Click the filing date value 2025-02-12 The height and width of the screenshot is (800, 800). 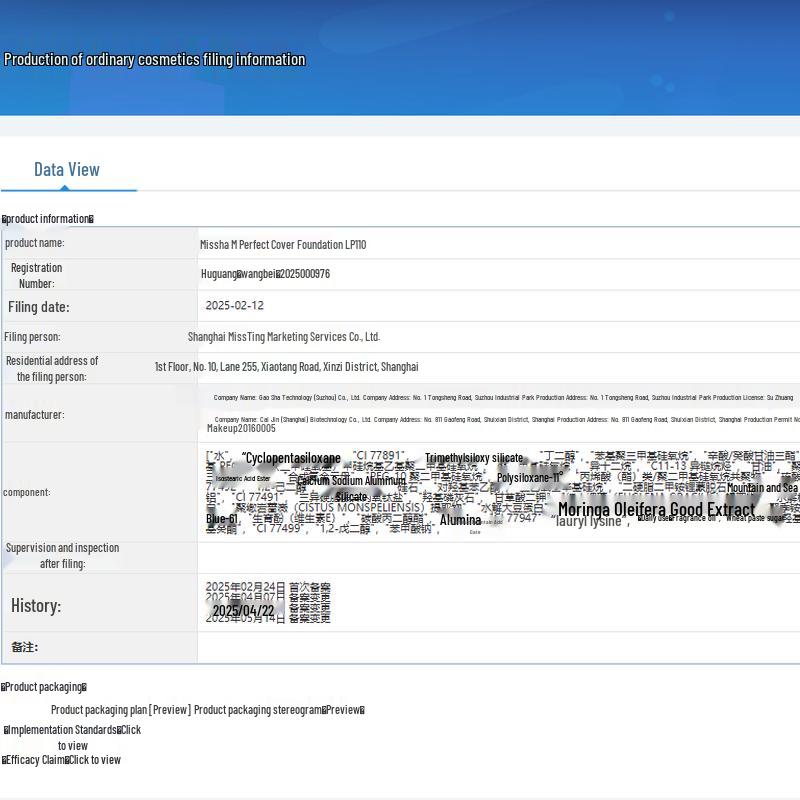[235, 306]
